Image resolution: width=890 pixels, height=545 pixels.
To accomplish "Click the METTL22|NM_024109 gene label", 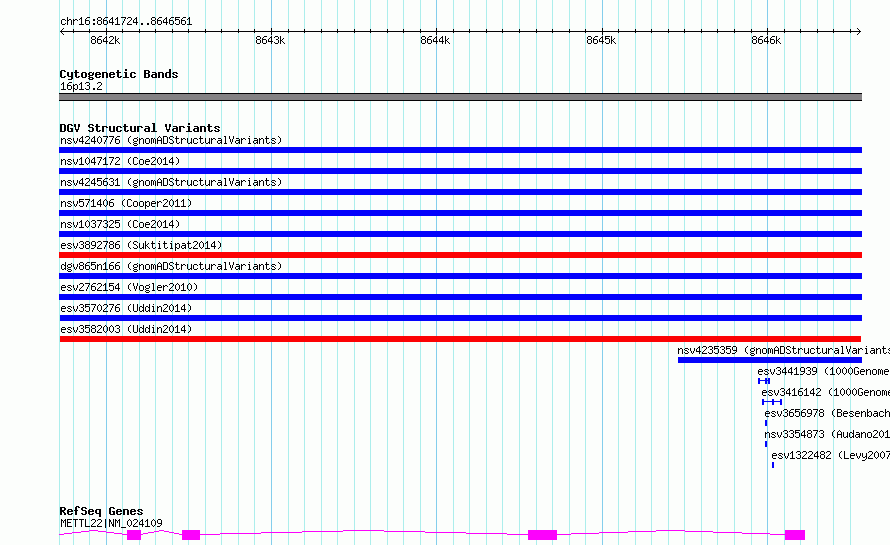I will point(111,523).
